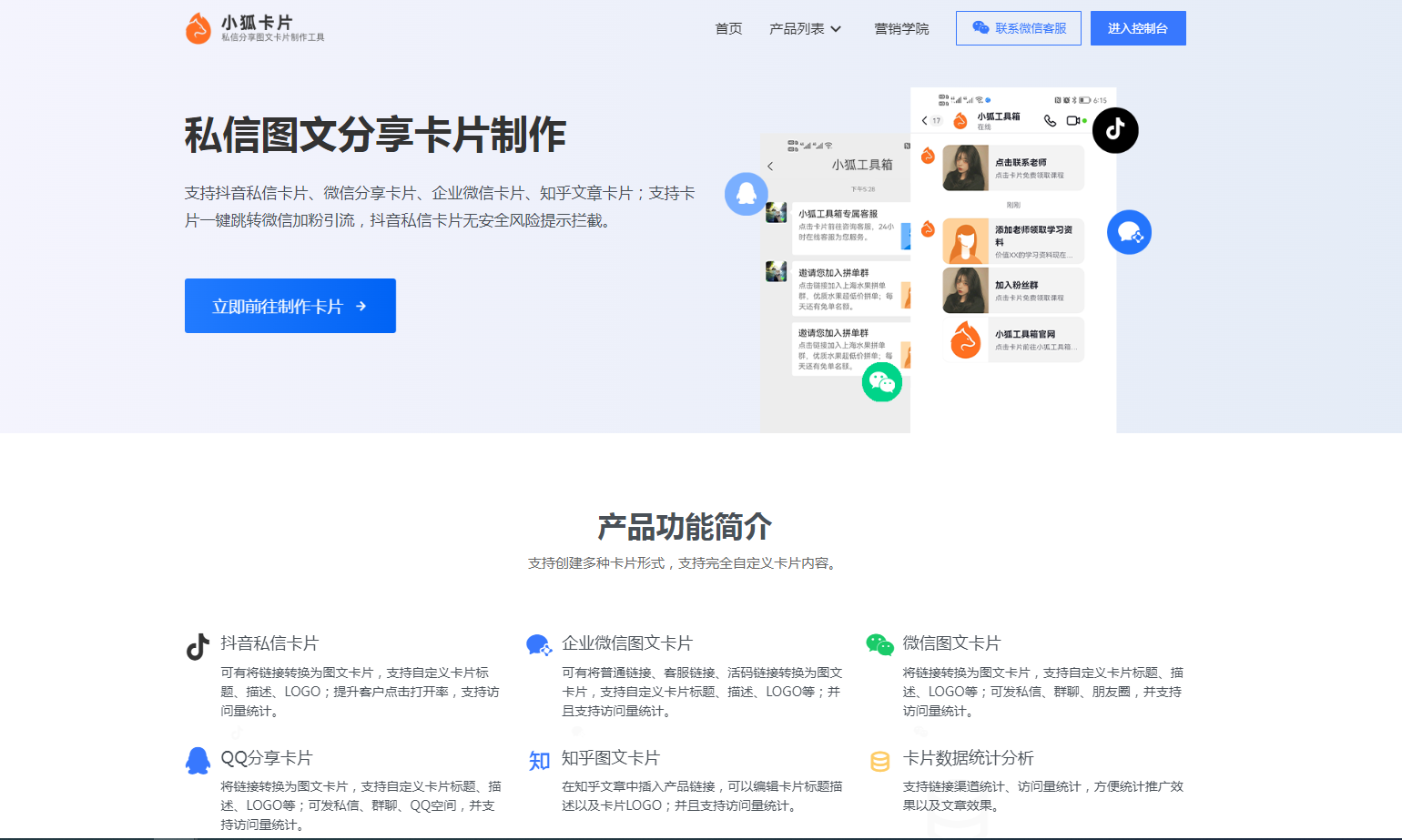This screenshot has height=840, width=1402.
Task: Click the green WeChat icon beside 微信图文卡片
Action: [879, 645]
